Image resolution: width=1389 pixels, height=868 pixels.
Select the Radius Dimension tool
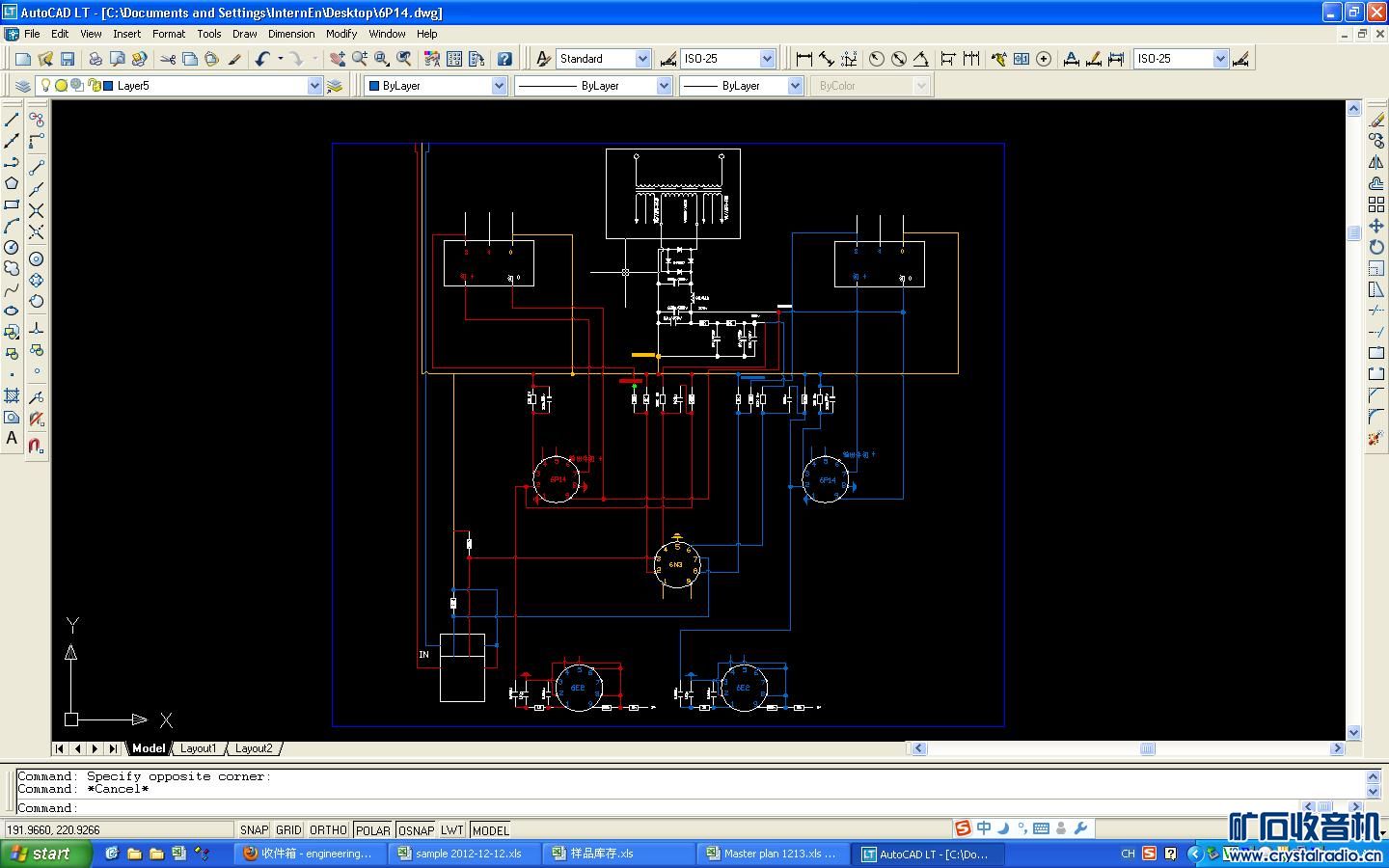tap(877, 59)
